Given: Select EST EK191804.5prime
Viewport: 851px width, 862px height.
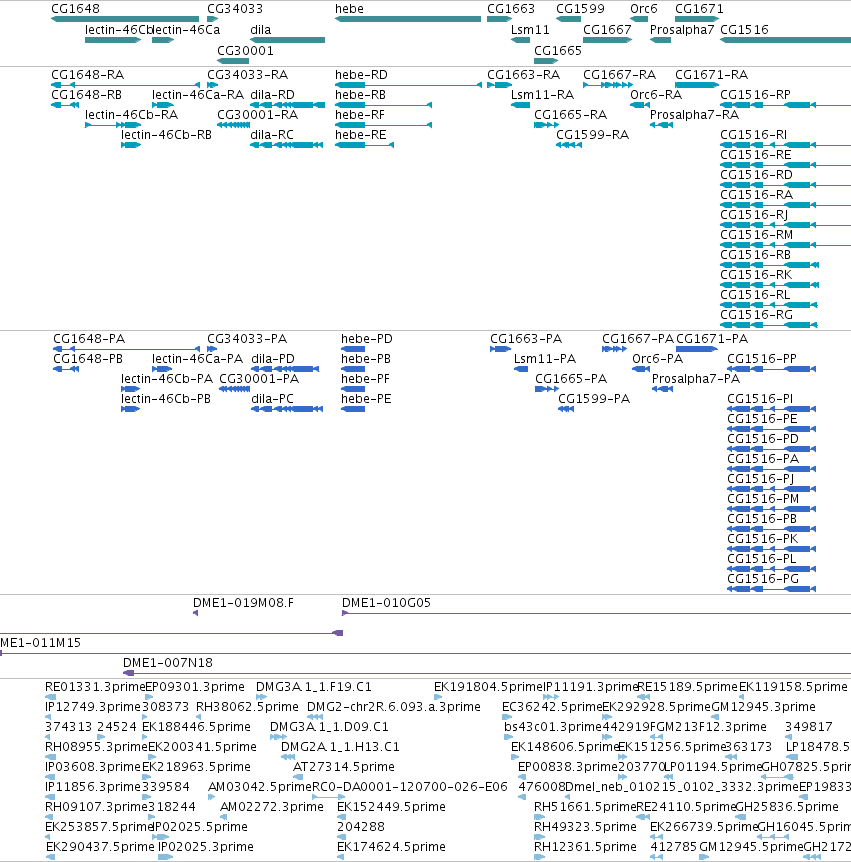Looking at the screenshot, I should point(438,697).
